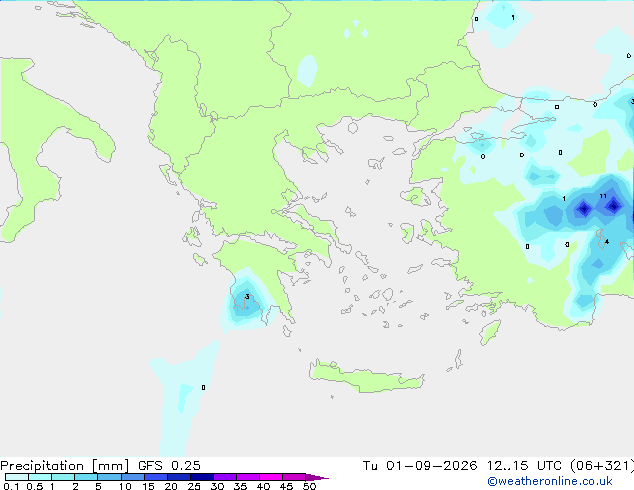Click the 'Tu 01-09-2026' date text
This screenshot has width=634, height=490.
[420, 466]
